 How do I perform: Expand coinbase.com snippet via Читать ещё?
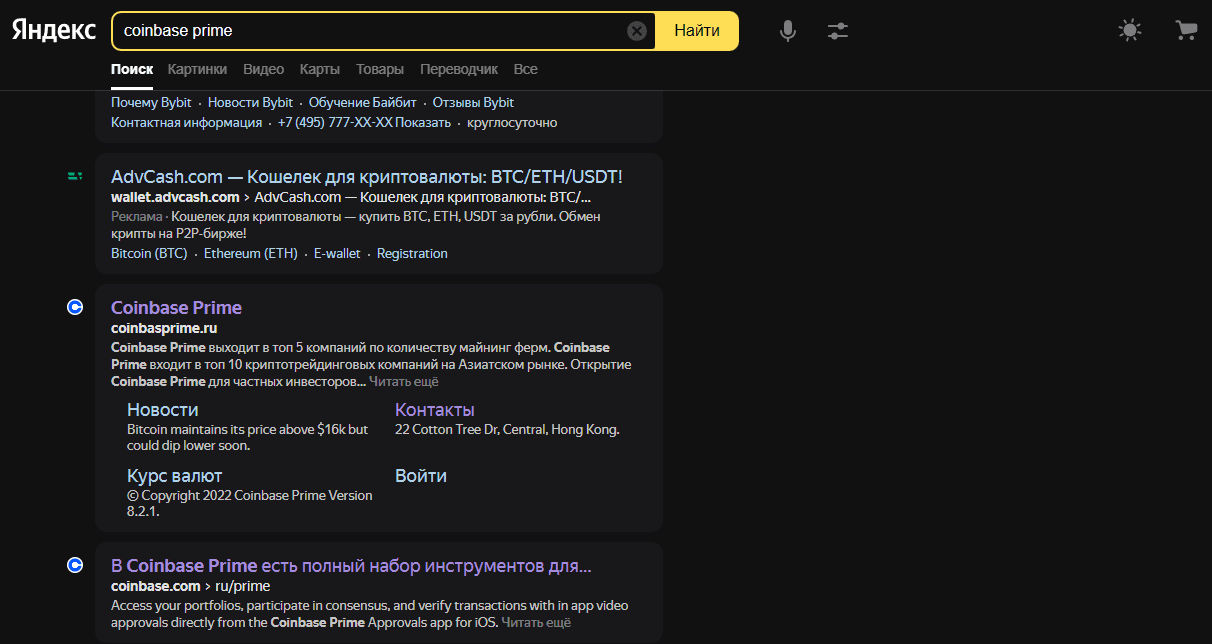pyautogui.click(x=535, y=622)
